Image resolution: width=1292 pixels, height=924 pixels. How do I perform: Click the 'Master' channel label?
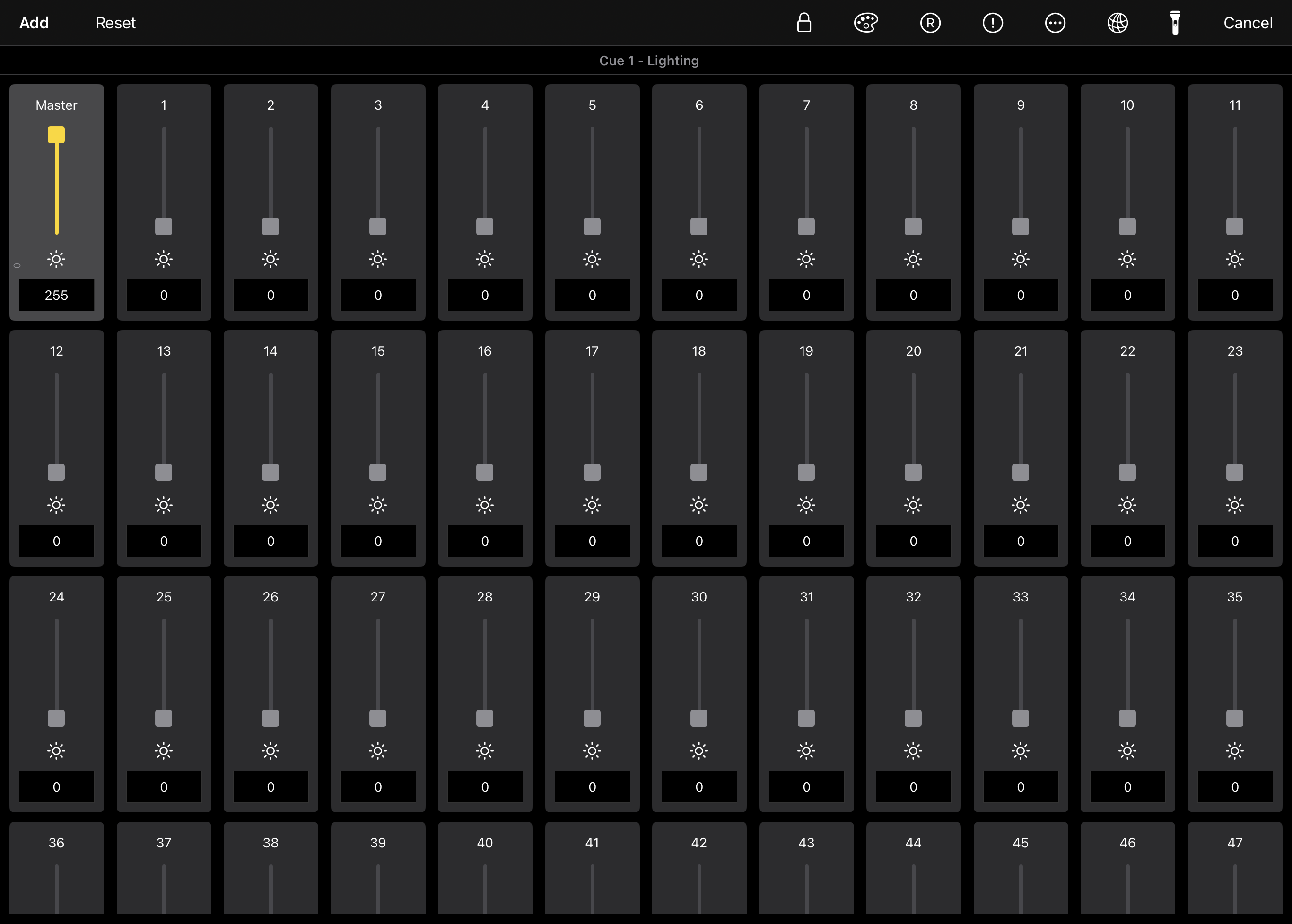(x=56, y=105)
